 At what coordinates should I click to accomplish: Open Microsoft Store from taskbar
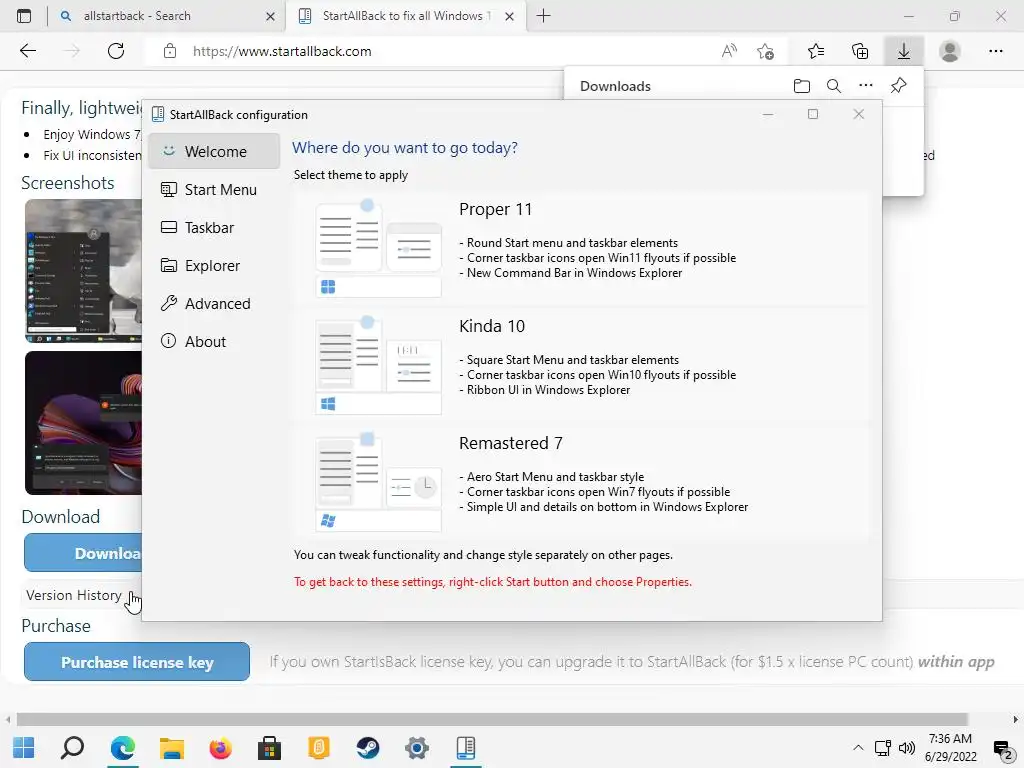pyautogui.click(x=269, y=747)
